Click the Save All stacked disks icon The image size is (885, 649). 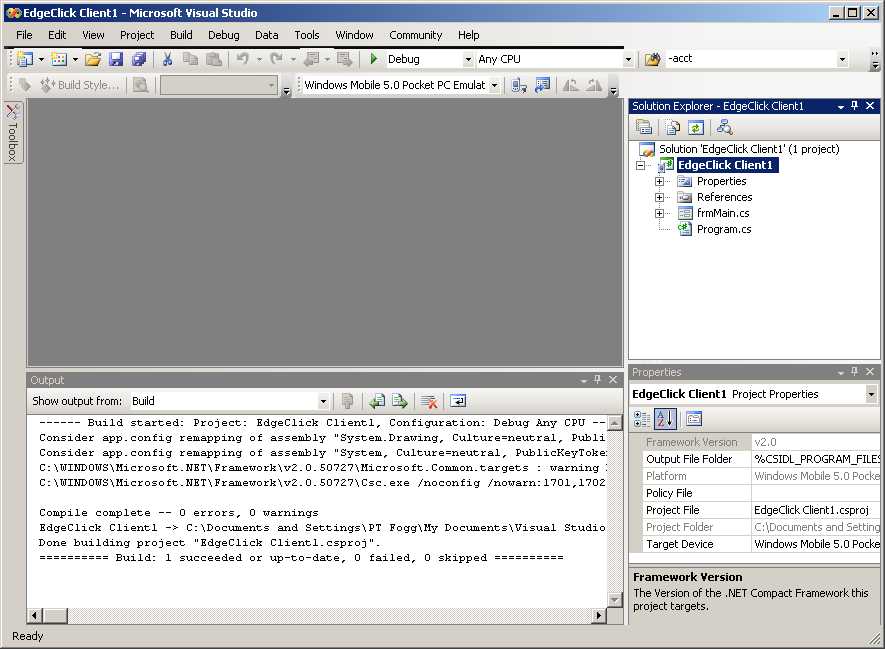coord(139,59)
